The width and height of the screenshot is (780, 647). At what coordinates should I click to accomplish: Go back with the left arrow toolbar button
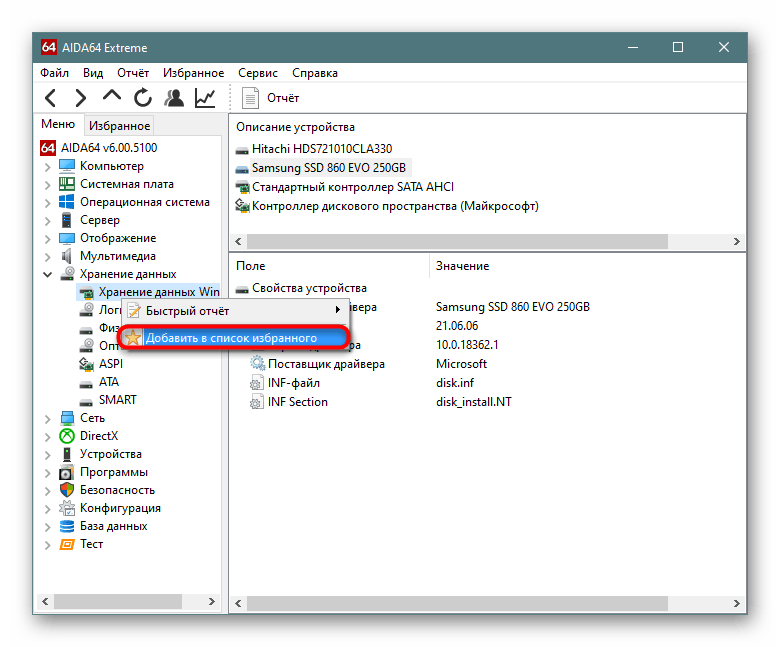tap(50, 97)
